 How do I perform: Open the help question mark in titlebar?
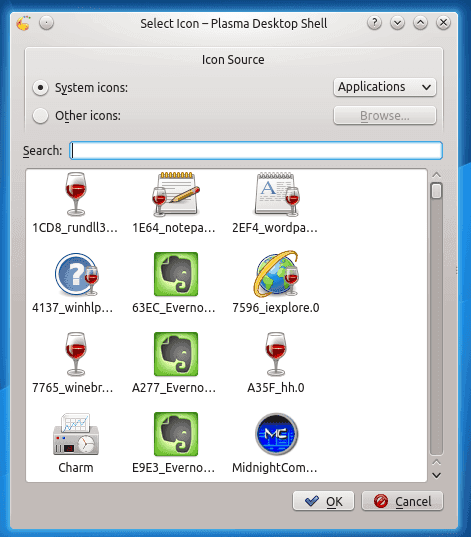point(374,23)
